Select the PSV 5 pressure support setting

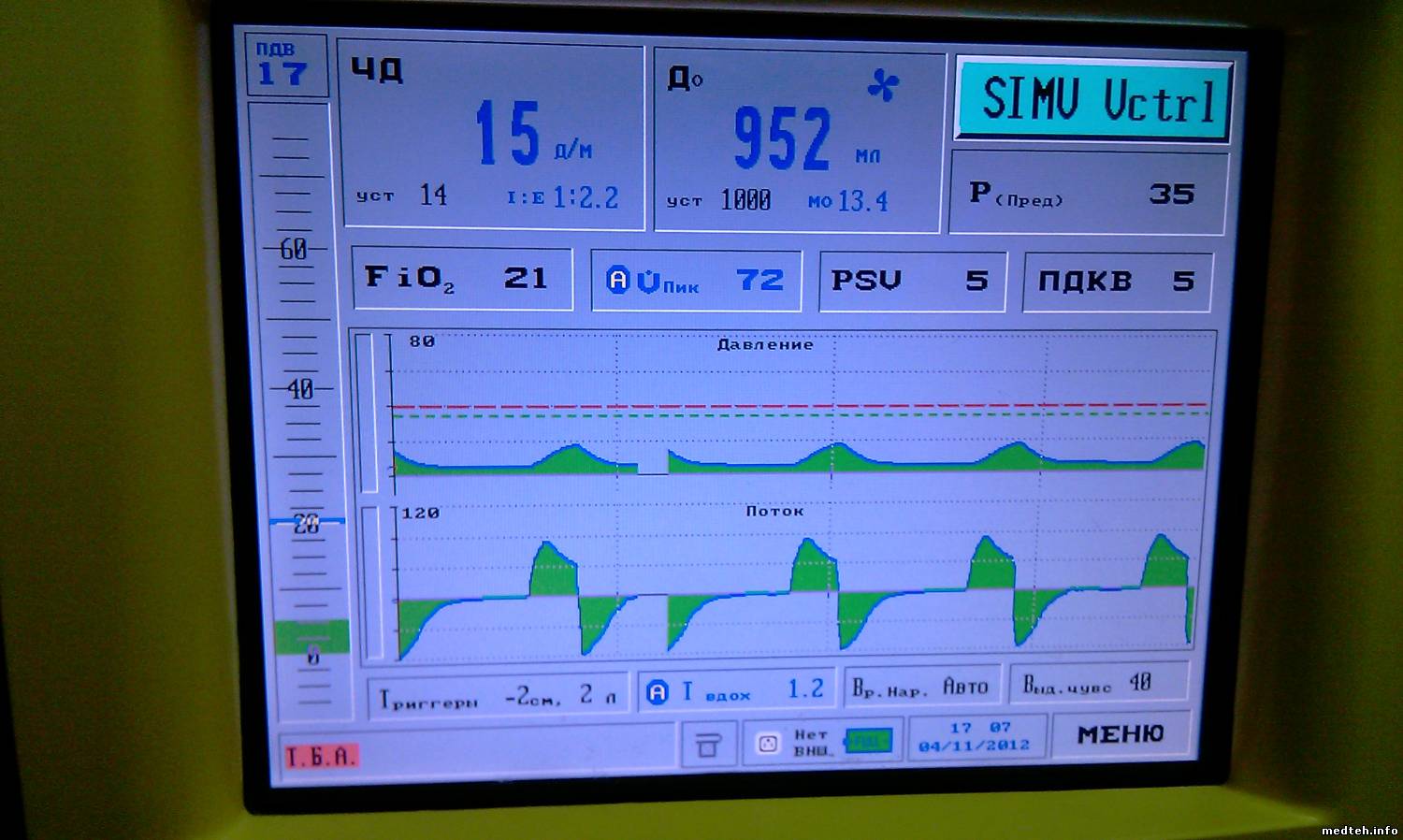click(x=912, y=281)
